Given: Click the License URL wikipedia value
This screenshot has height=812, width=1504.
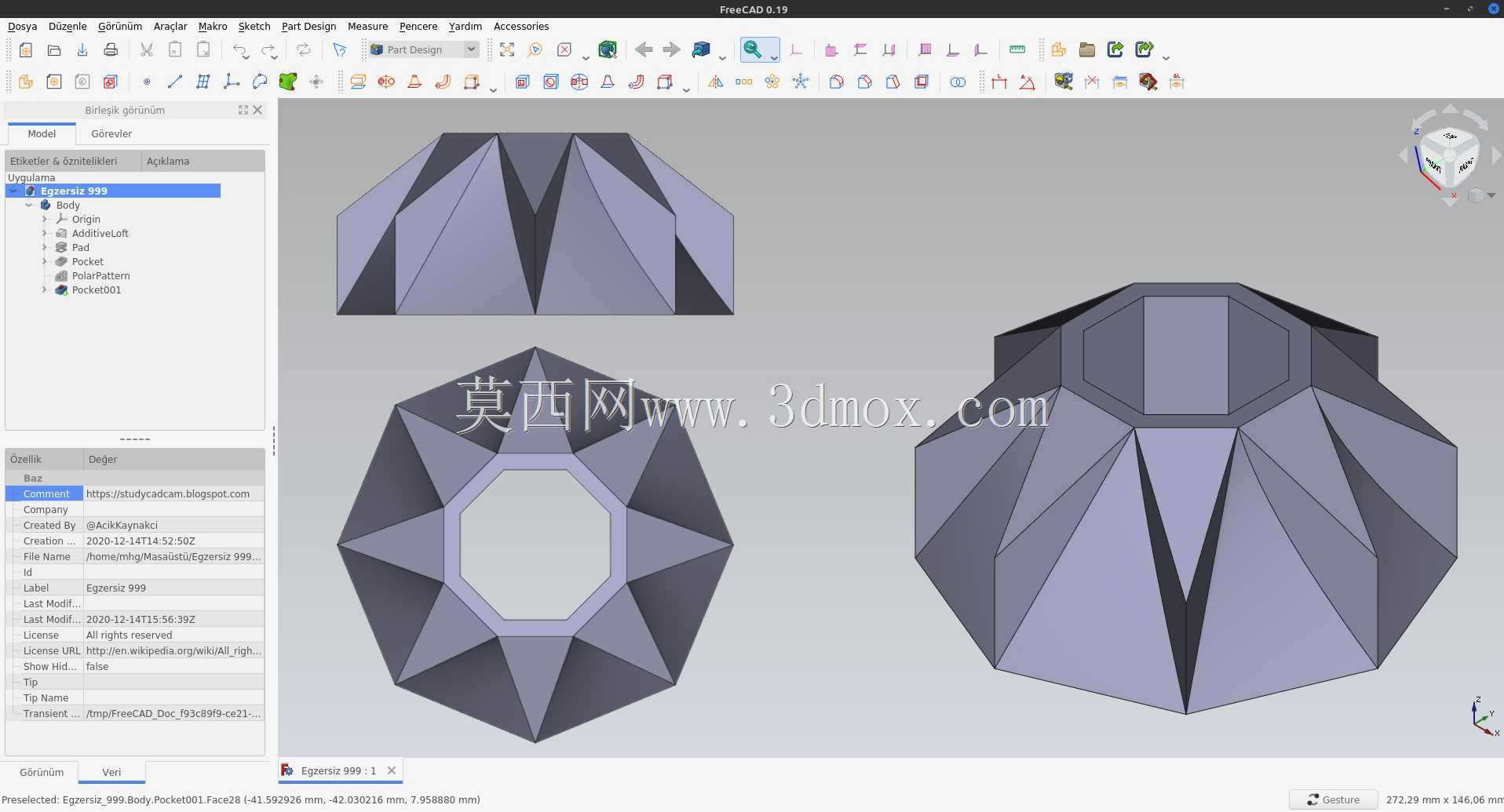Looking at the screenshot, I should (173, 650).
